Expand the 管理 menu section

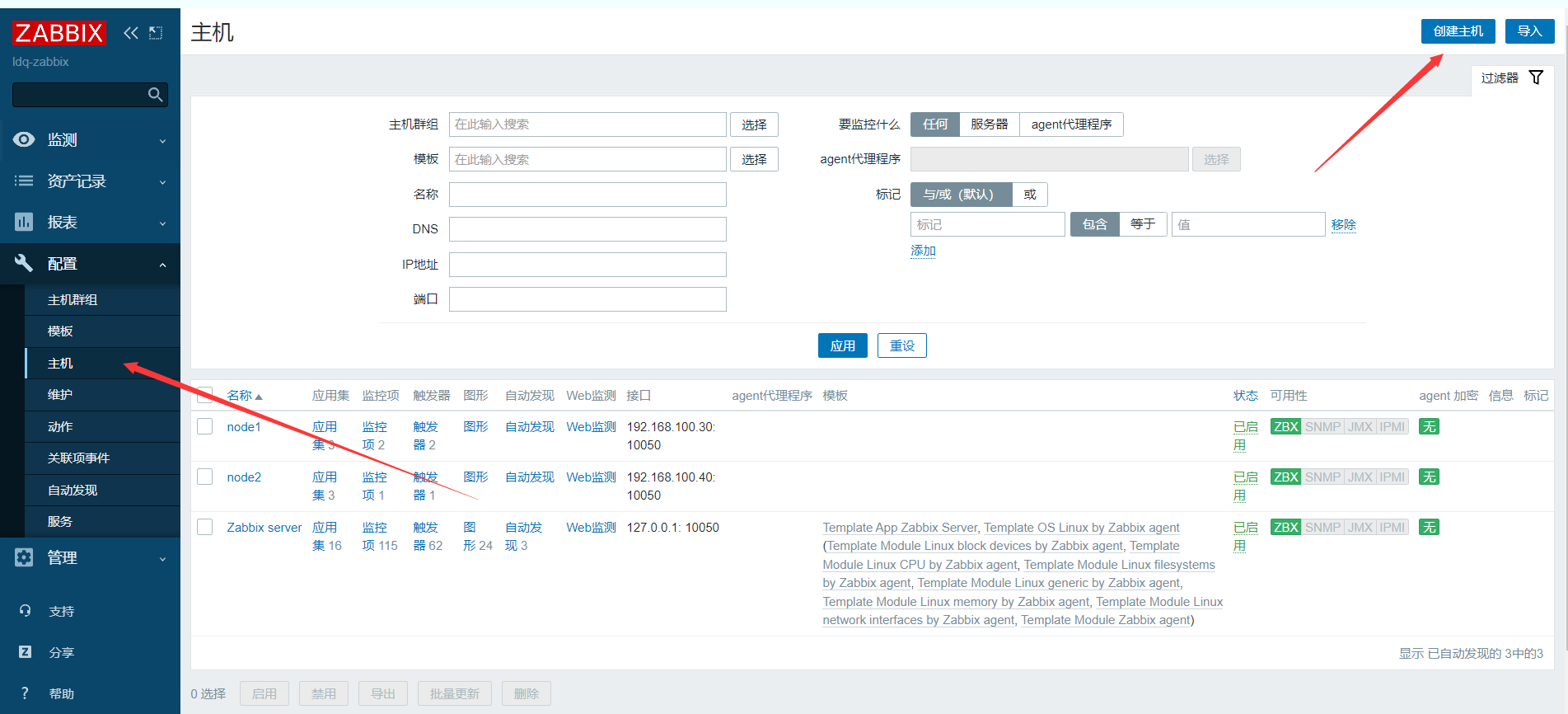(x=90, y=558)
